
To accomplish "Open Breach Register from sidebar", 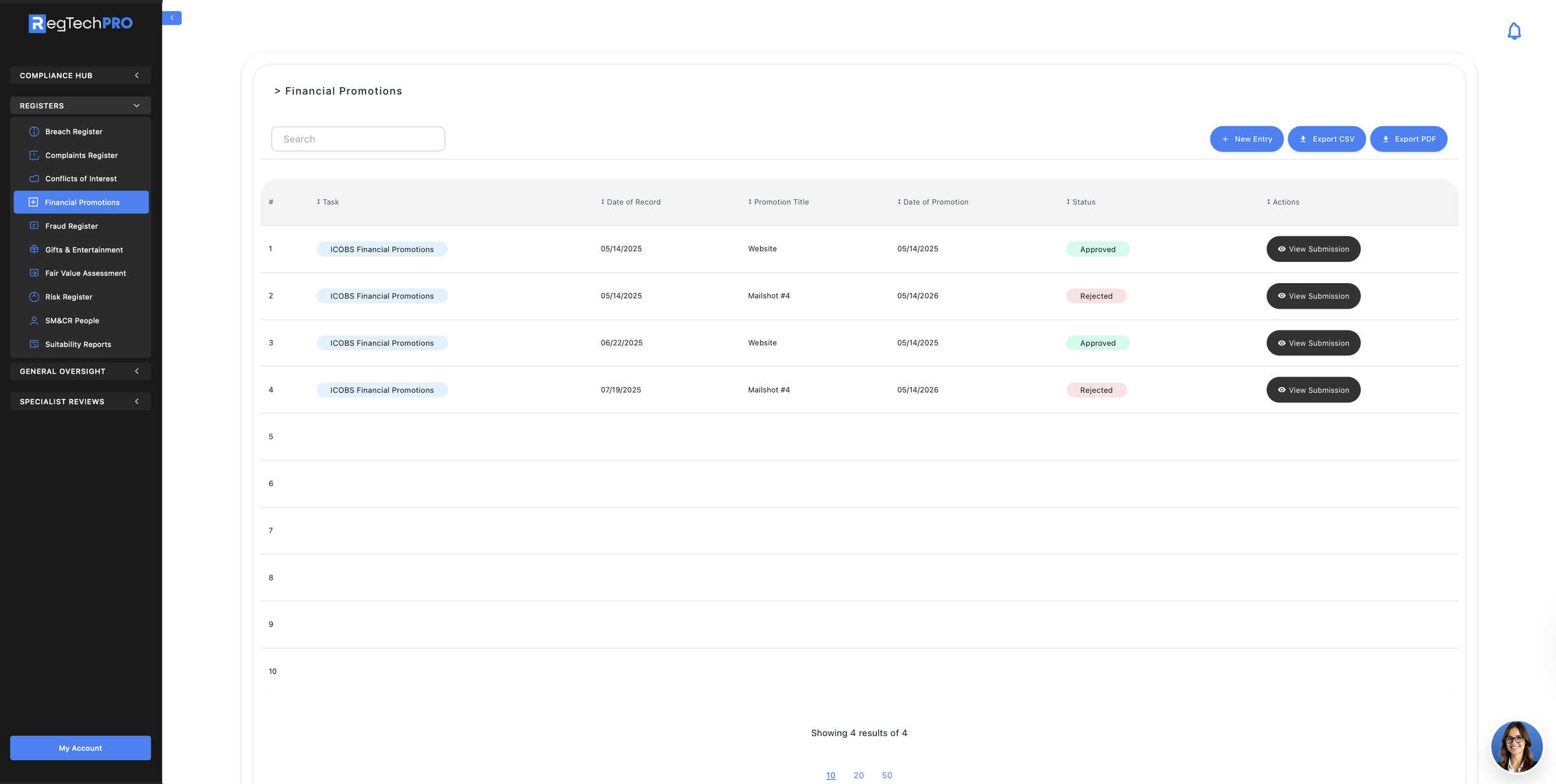I will coord(73,132).
